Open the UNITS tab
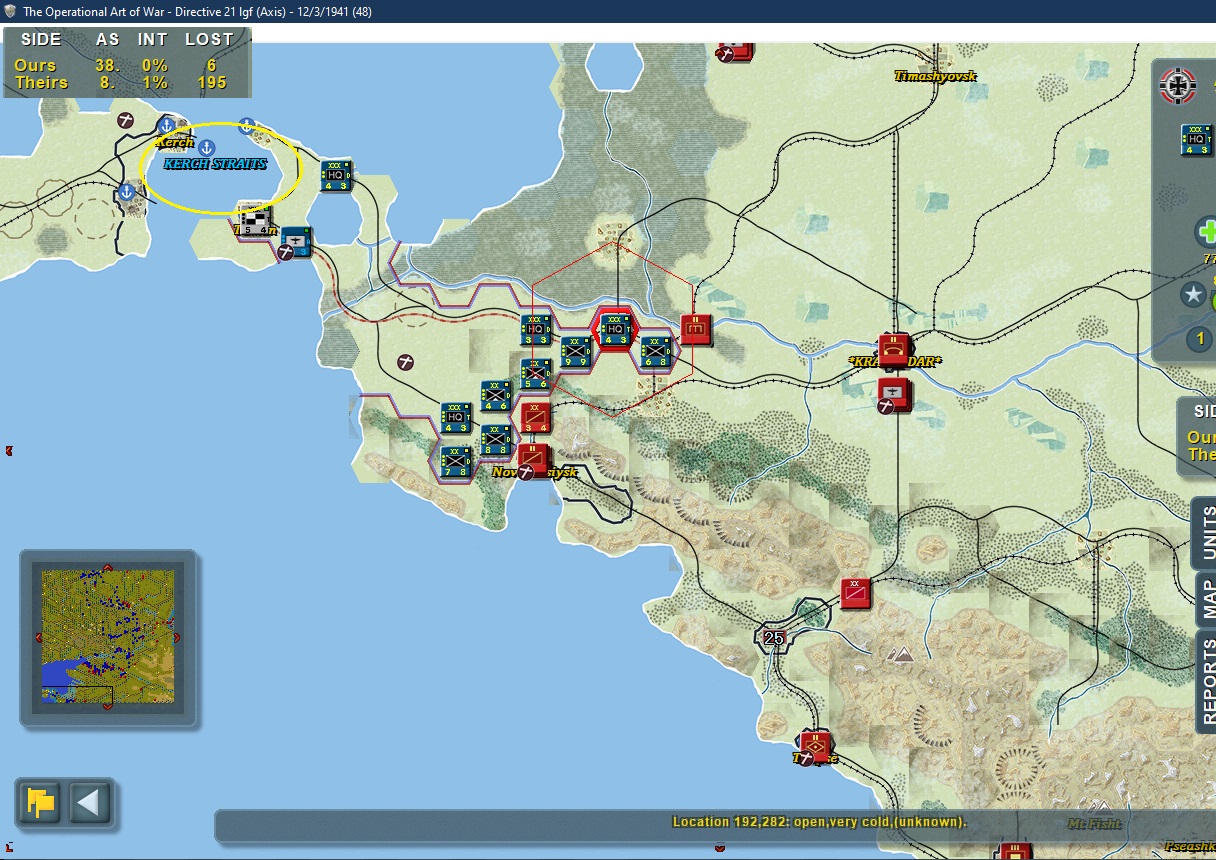The height and width of the screenshot is (860, 1216). click(x=1206, y=532)
